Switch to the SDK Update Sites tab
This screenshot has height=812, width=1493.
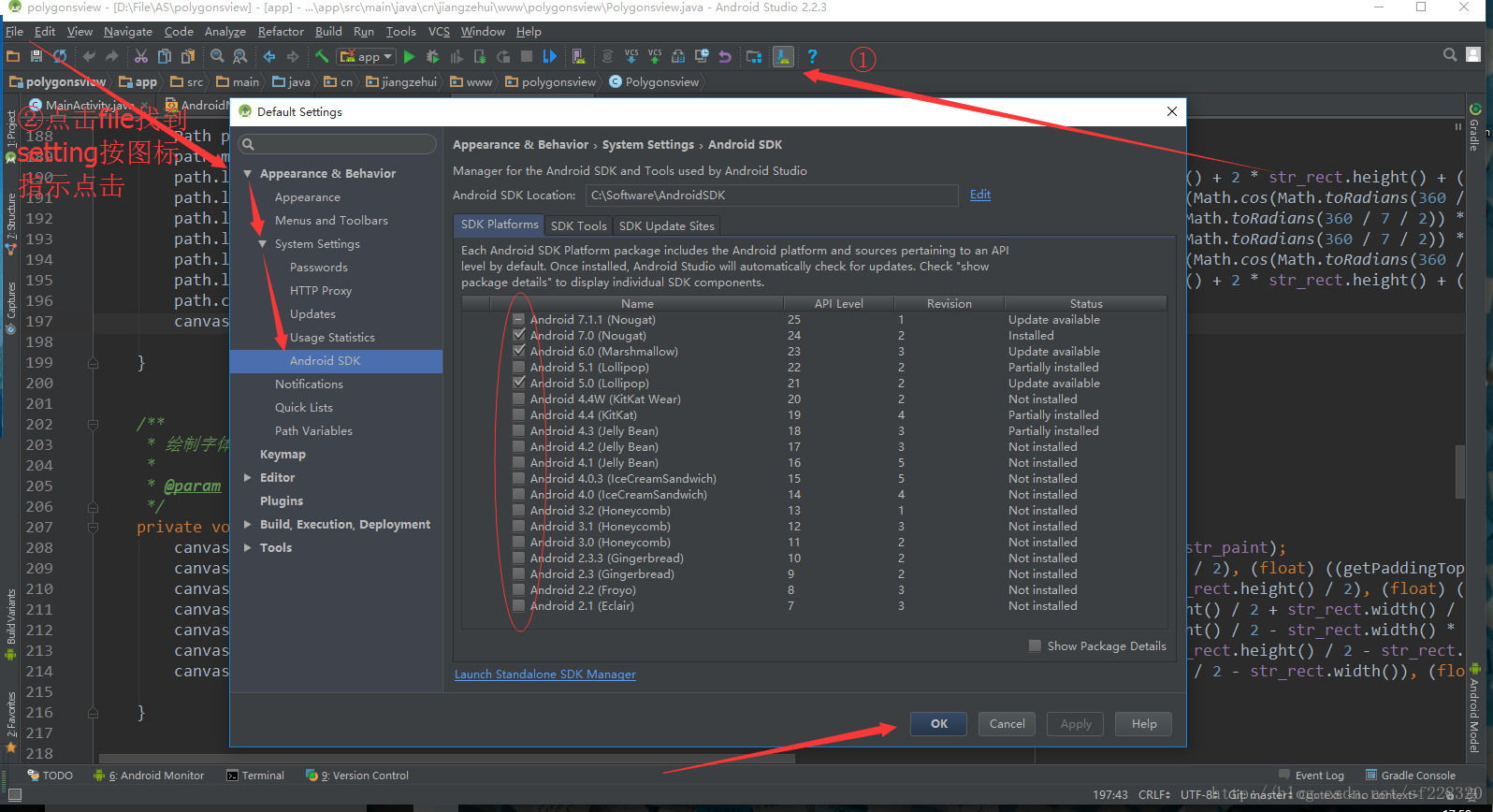pyautogui.click(x=666, y=225)
